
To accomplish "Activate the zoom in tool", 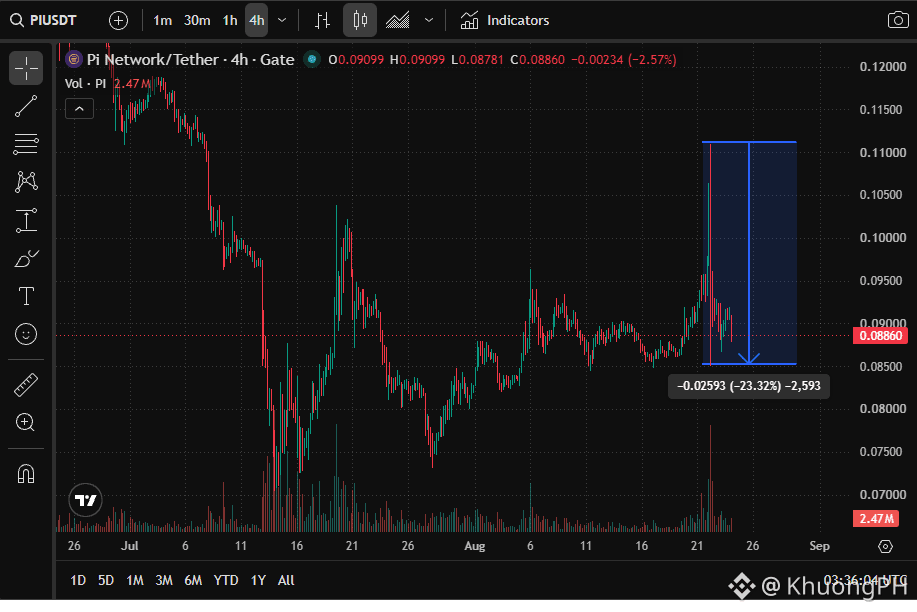I will [26, 422].
